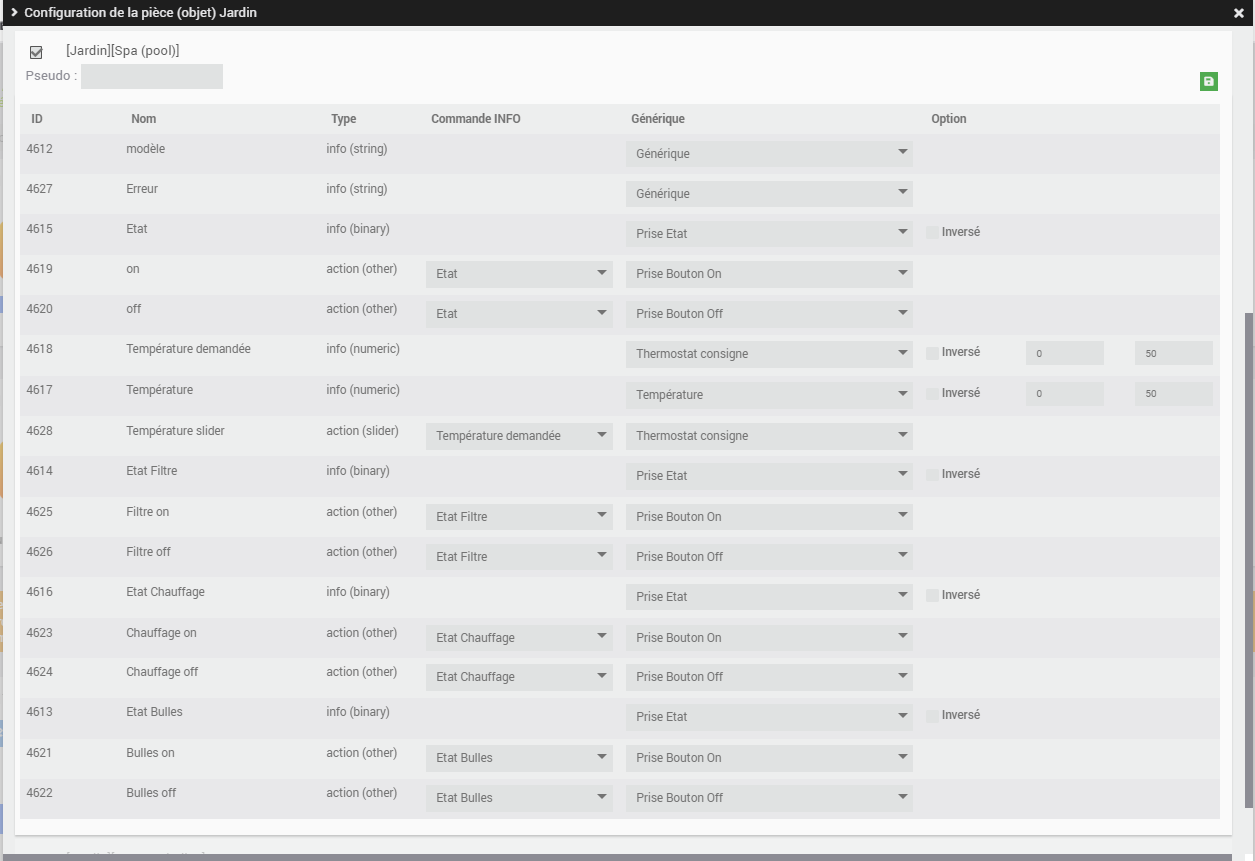Click minimum value field for Température demandée
This screenshot has height=861, width=1255.
click(x=1064, y=354)
